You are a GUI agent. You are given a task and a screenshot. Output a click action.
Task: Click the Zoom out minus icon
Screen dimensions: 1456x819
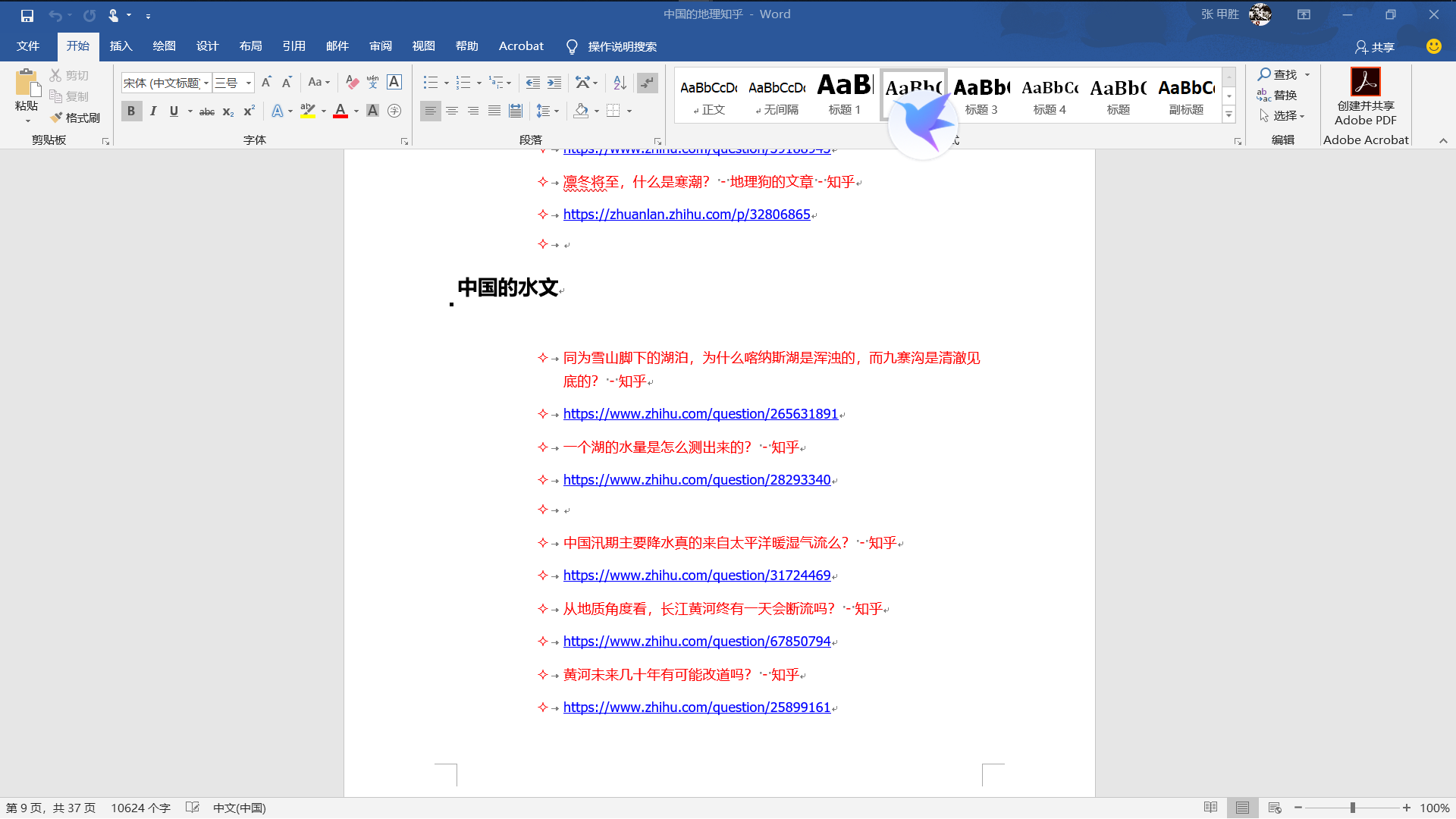(x=1298, y=808)
